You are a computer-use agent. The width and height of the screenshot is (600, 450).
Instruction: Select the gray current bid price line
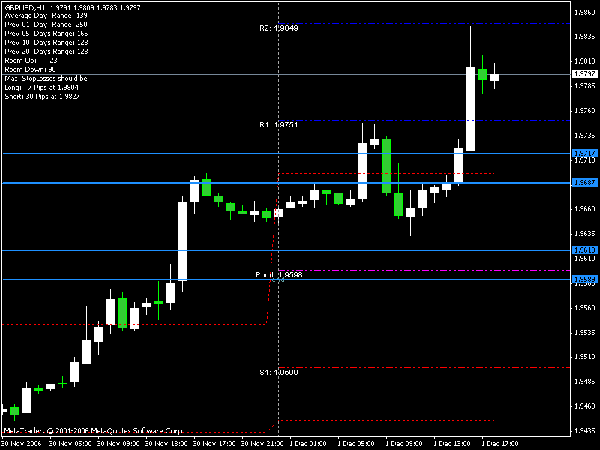(286, 75)
